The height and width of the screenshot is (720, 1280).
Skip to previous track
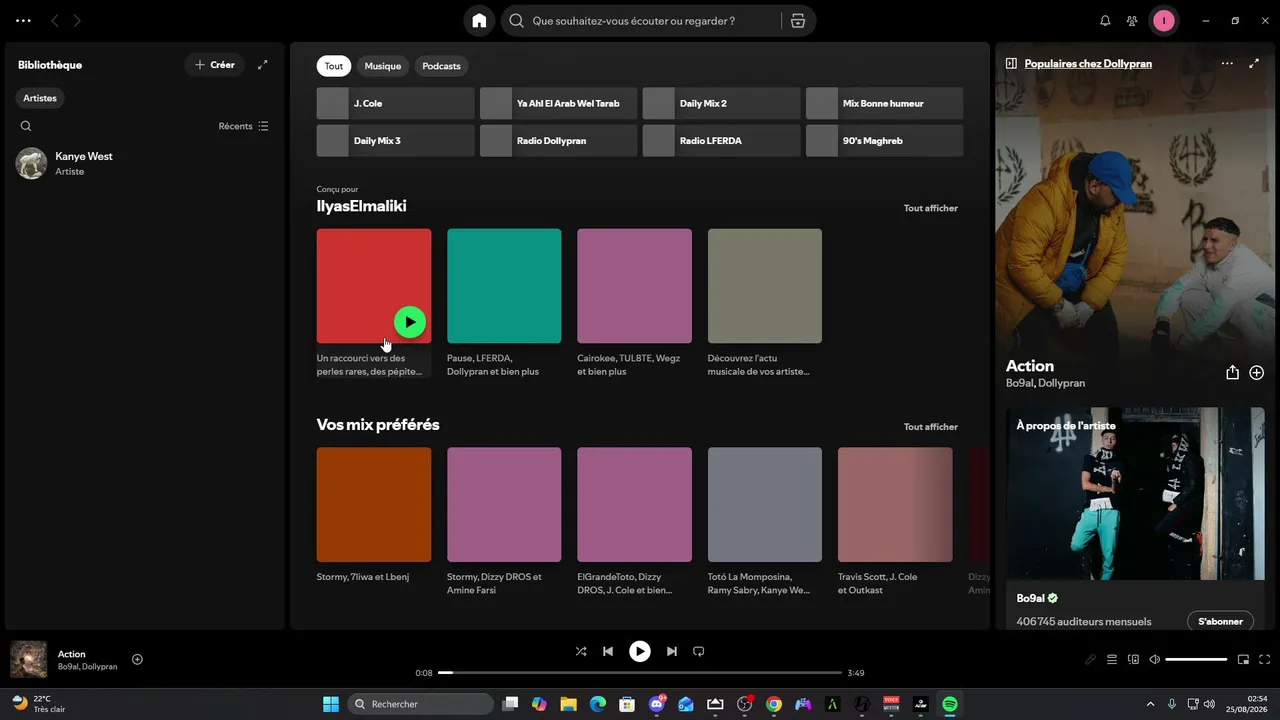(608, 651)
